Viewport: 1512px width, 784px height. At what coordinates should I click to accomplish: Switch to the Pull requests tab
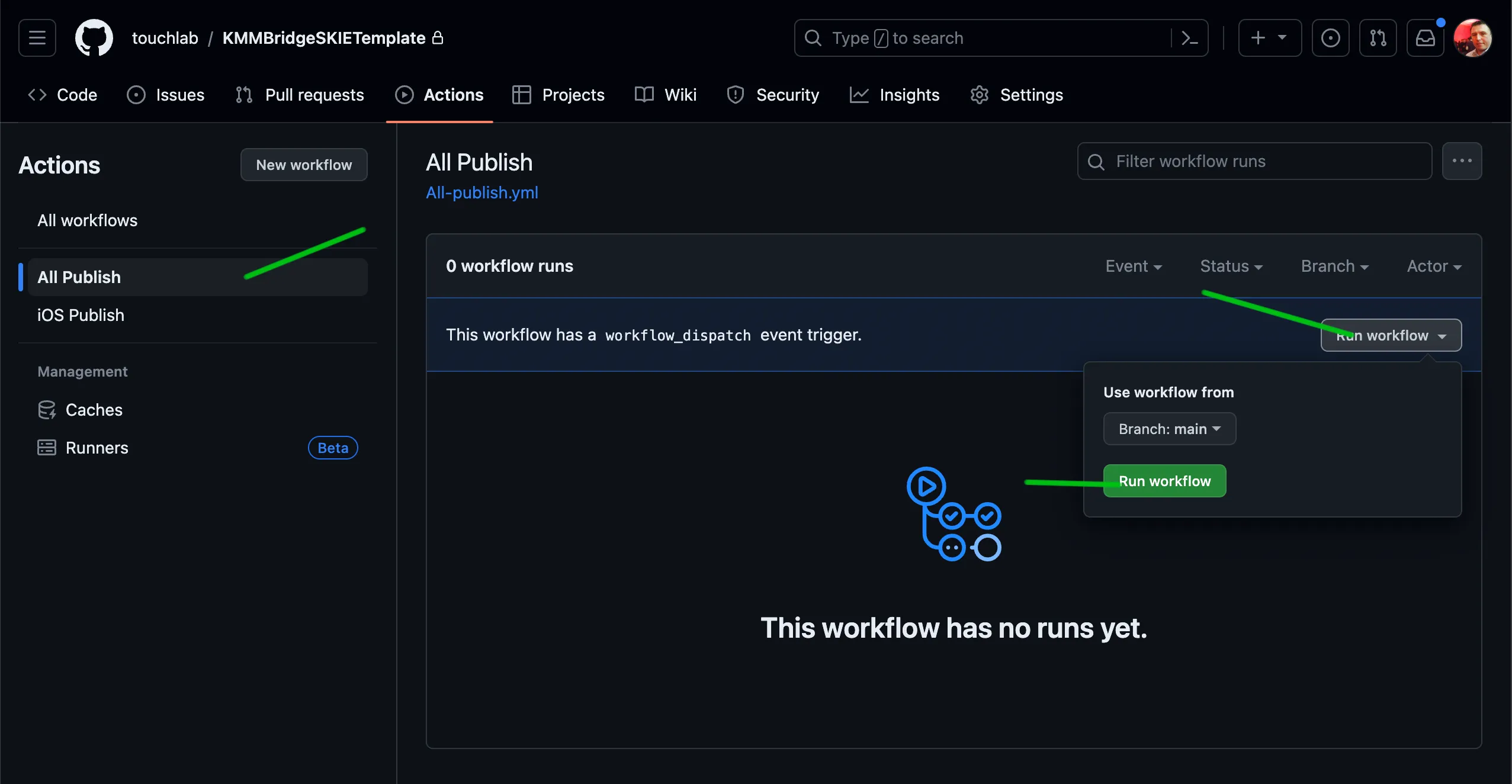(300, 95)
